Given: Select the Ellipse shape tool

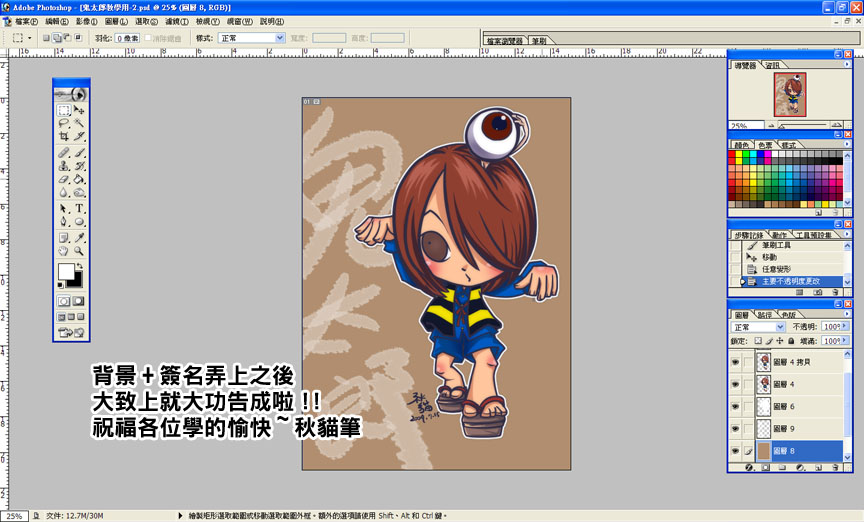Looking at the screenshot, I should pos(79,222).
